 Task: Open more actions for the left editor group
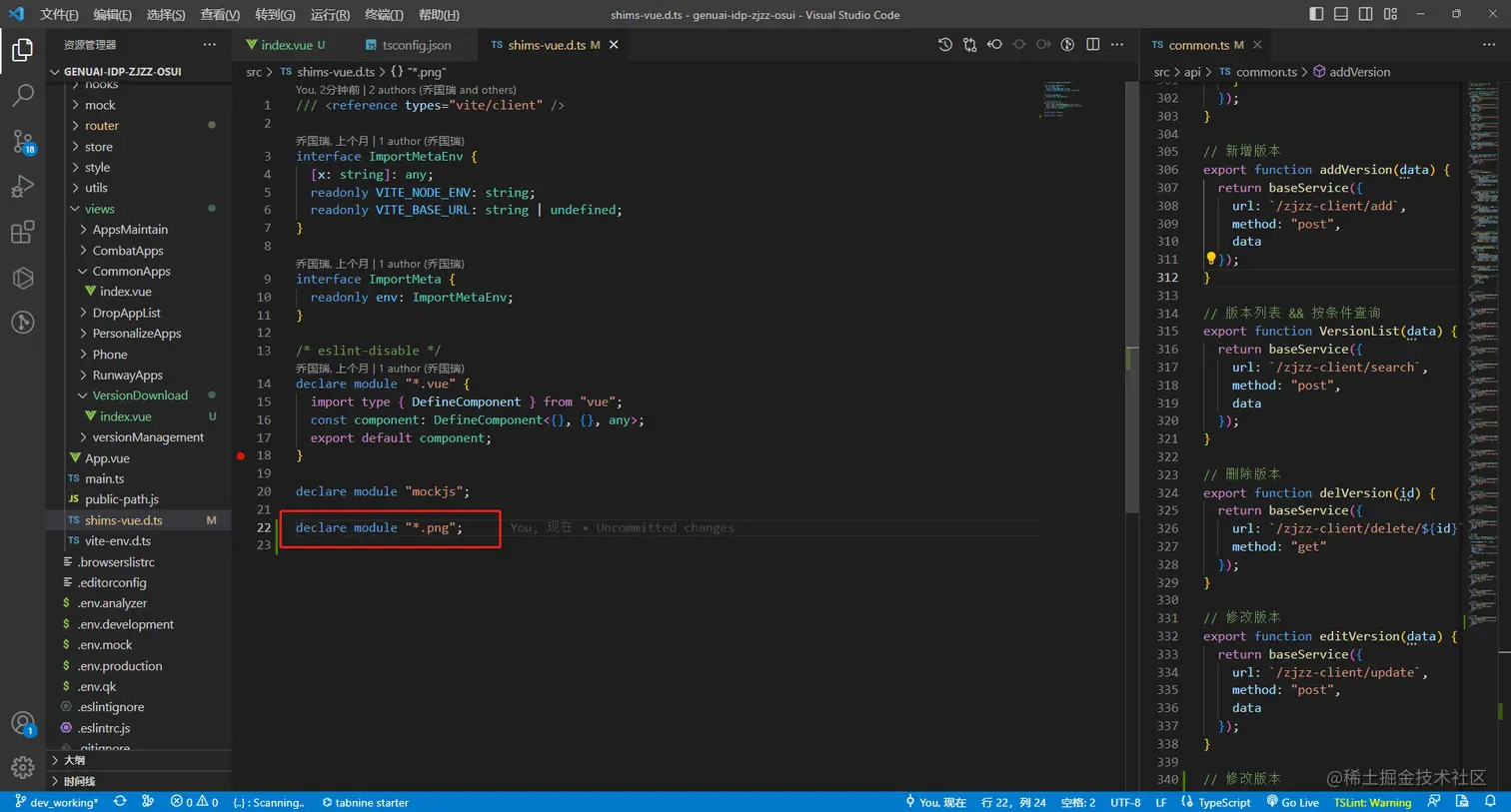[x=1117, y=45]
